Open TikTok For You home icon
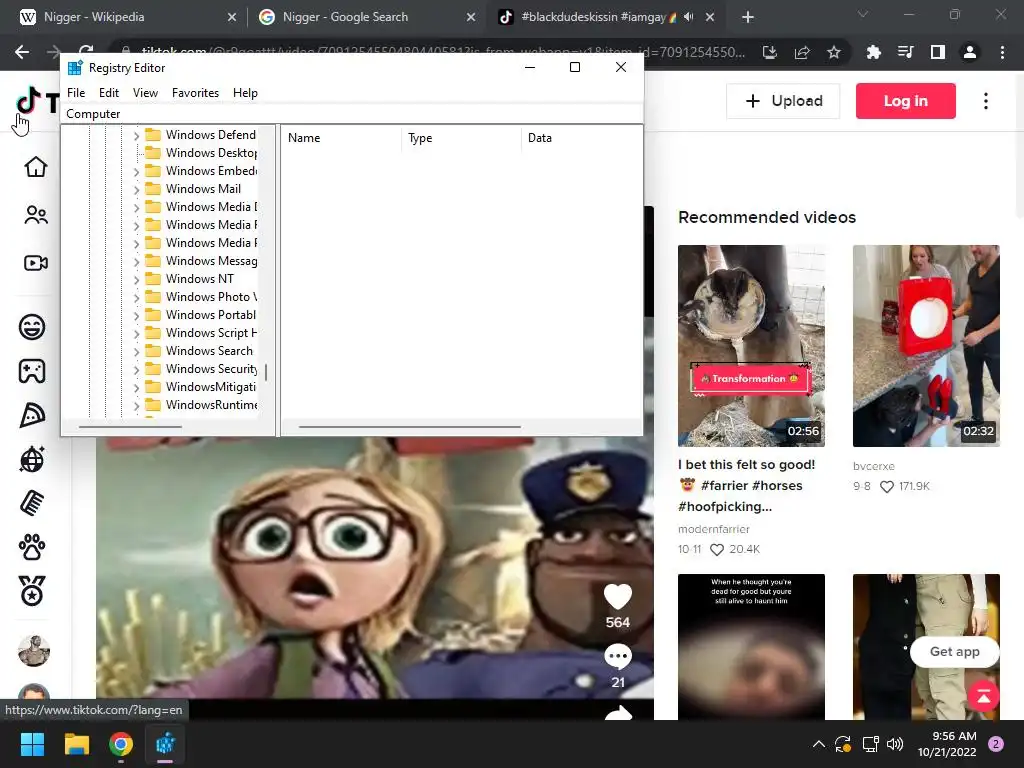 click(x=35, y=167)
